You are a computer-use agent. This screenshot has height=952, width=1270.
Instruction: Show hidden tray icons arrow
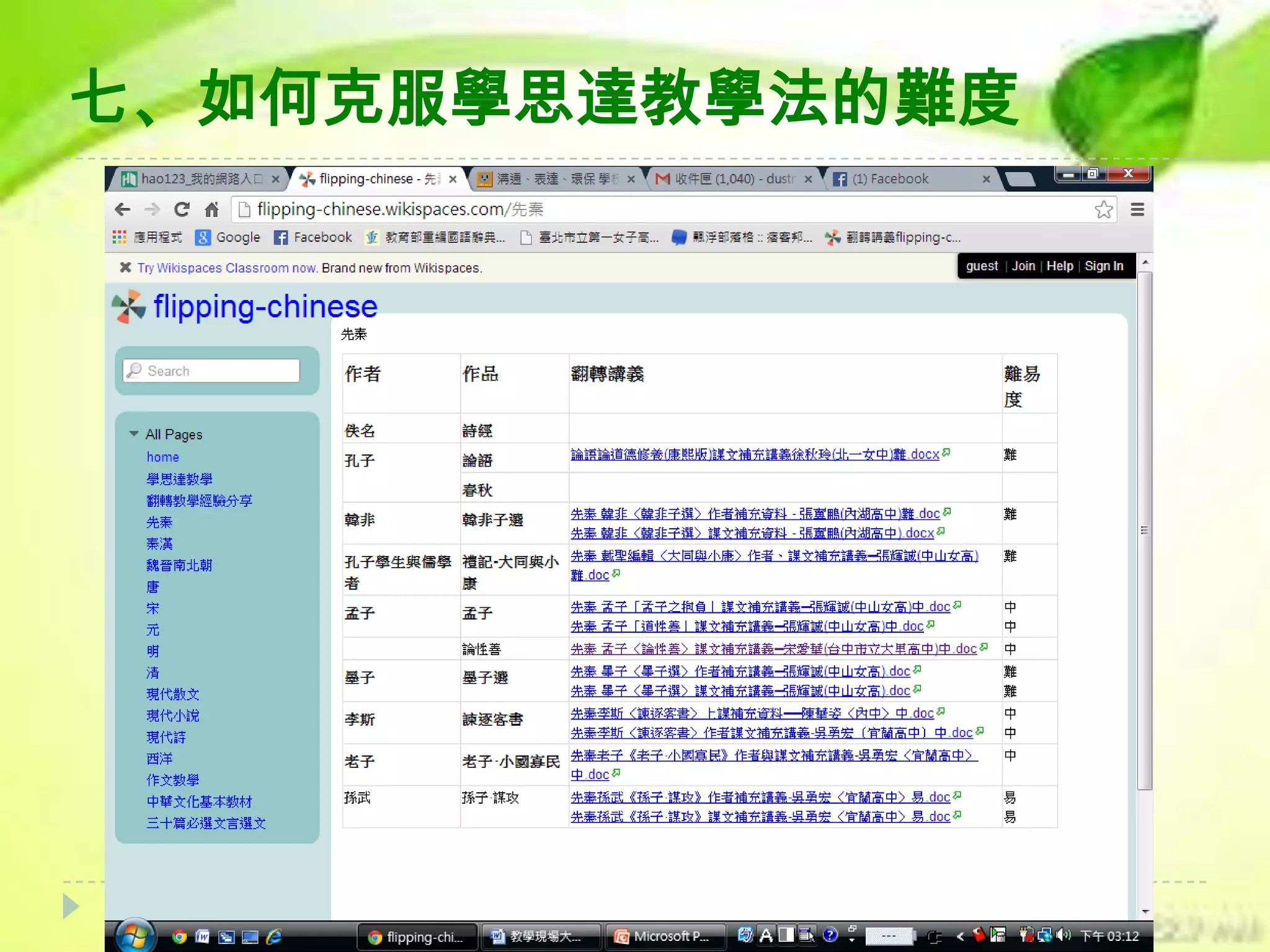pos(960,936)
